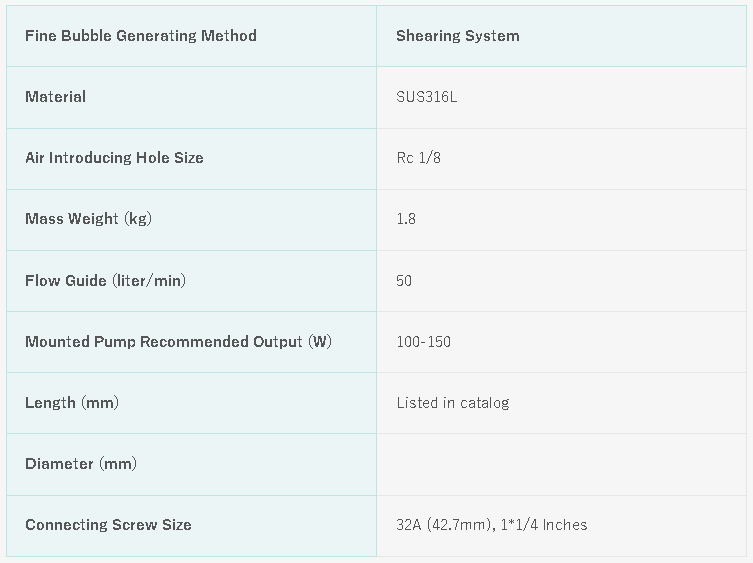The image size is (753, 563).
Task: Select the '100-150' pump output value
Action: coord(423,342)
